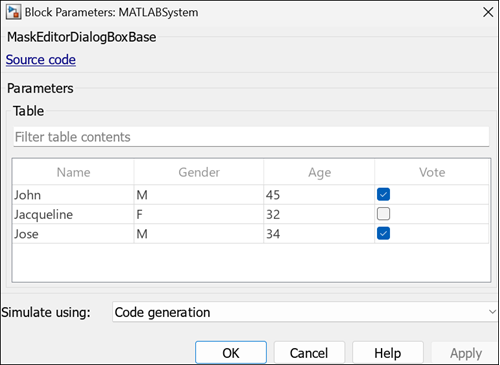Click the Cancel button
Viewport: 500px width, 365px height.
pos(309,353)
